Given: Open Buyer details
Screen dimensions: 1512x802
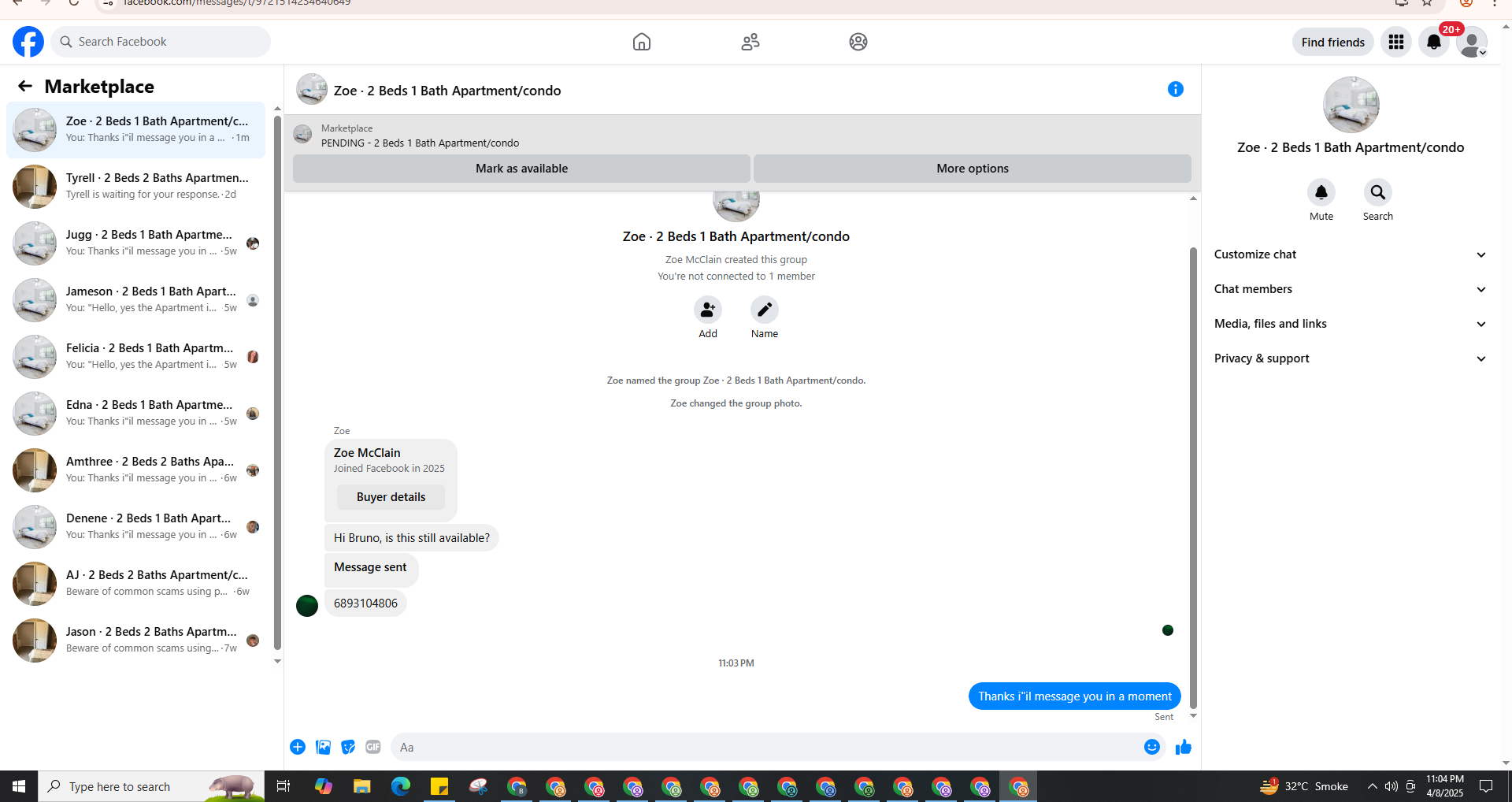Looking at the screenshot, I should pyautogui.click(x=391, y=497).
